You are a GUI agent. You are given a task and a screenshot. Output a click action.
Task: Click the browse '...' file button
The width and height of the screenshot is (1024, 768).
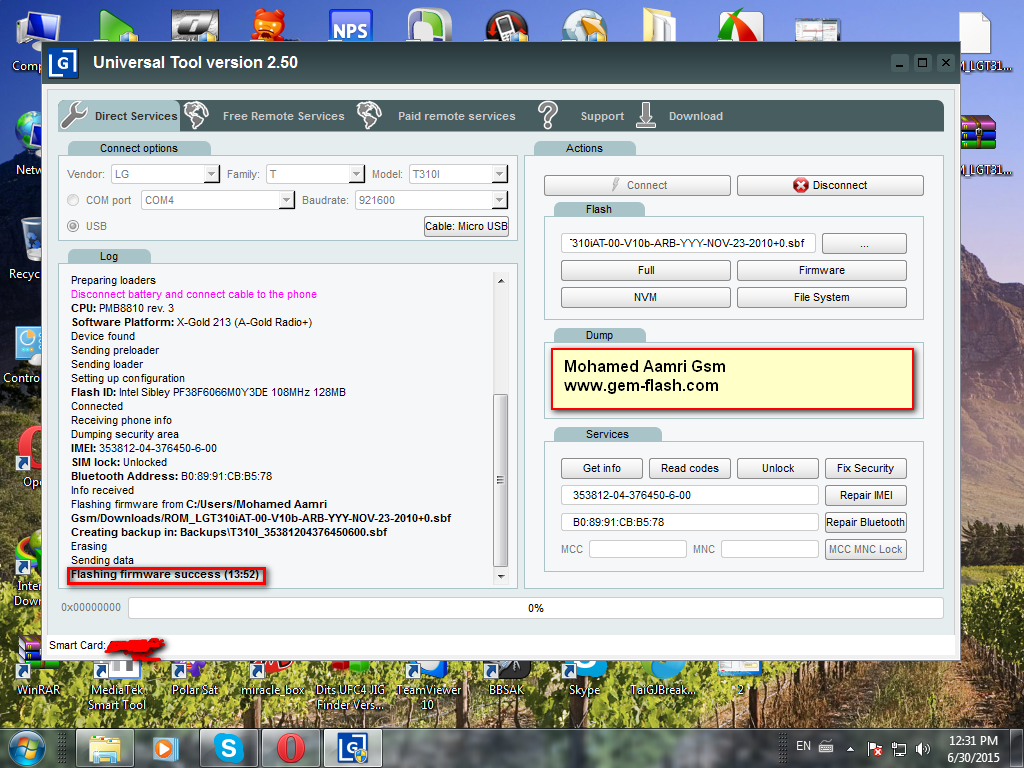[864, 243]
